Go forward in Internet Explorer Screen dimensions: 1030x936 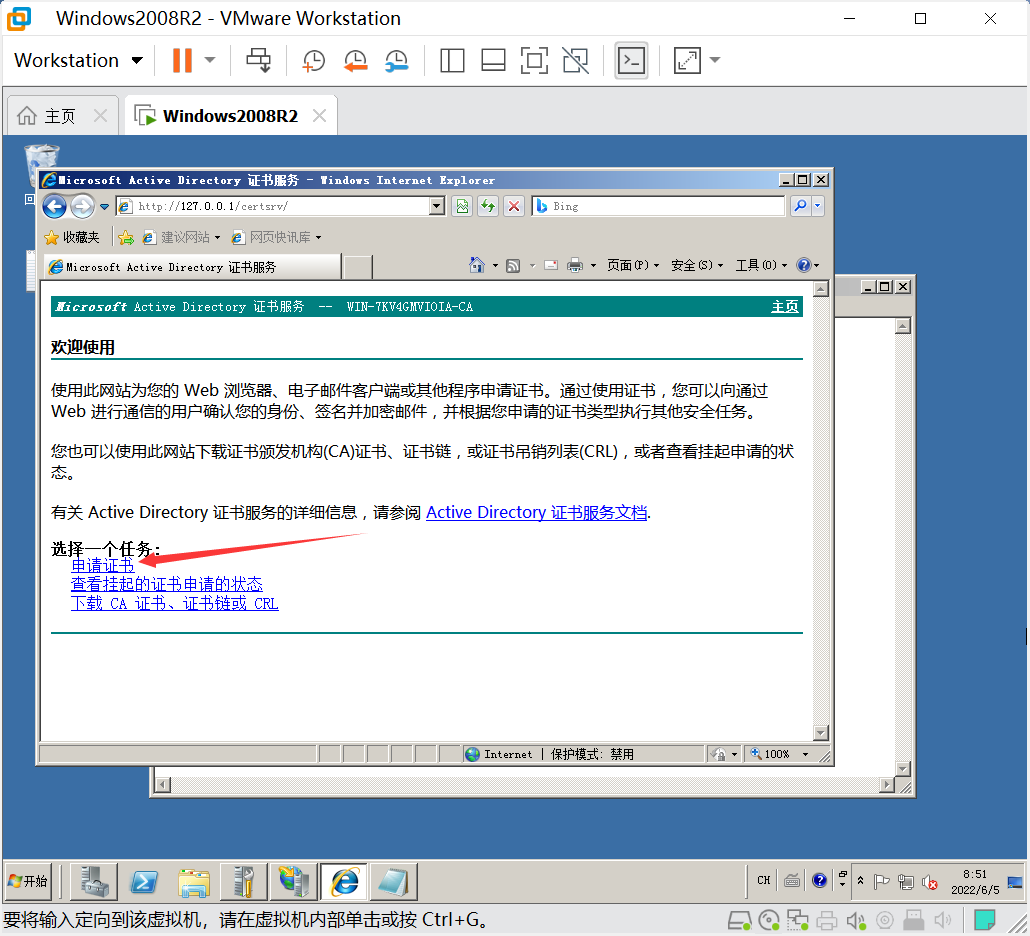[x=82, y=206]
